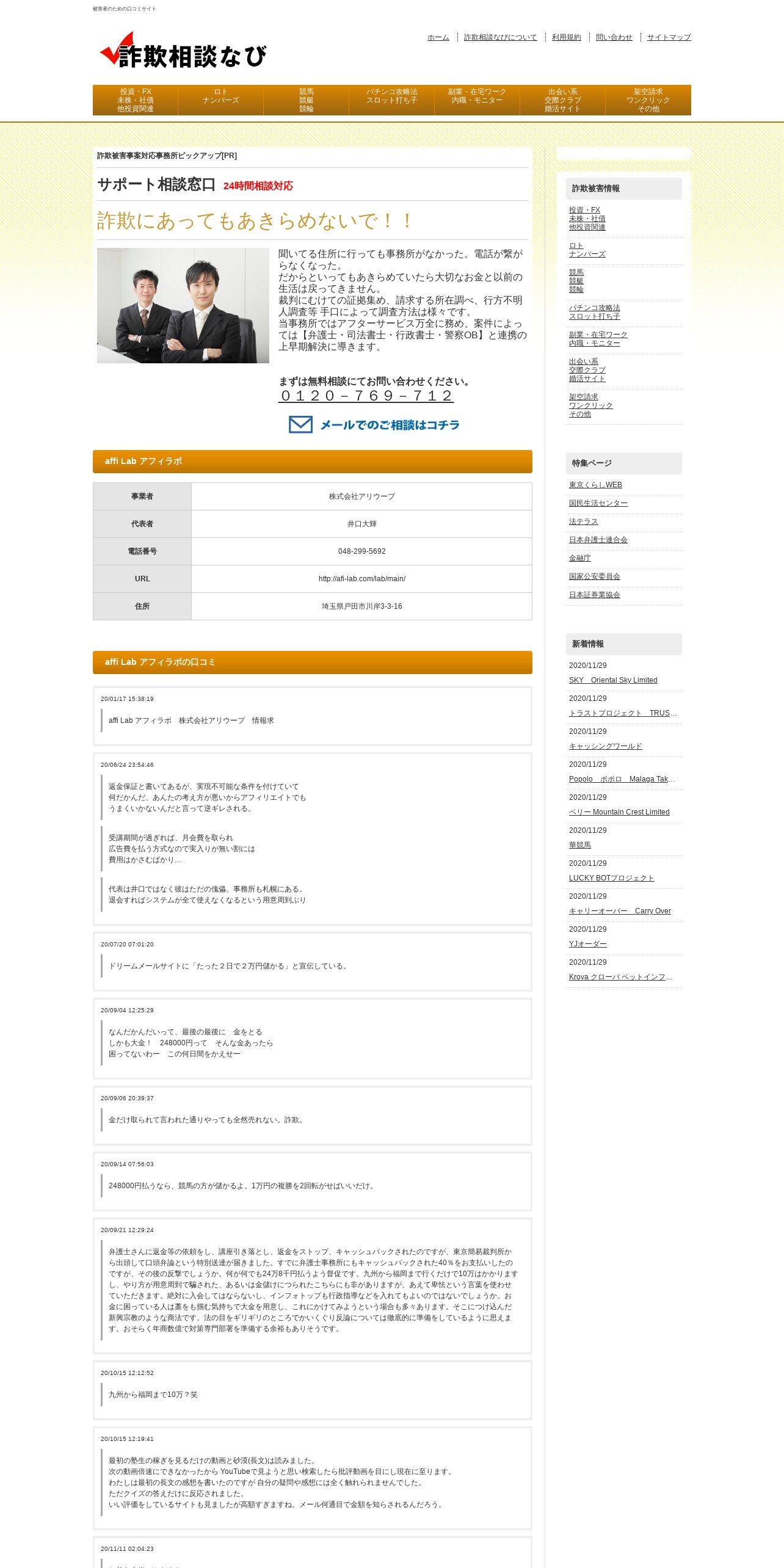Image resolution: width=784 pixels, height=1568 pixels.
Task: Click the photo of two businessmen
Action: [183, 305]
